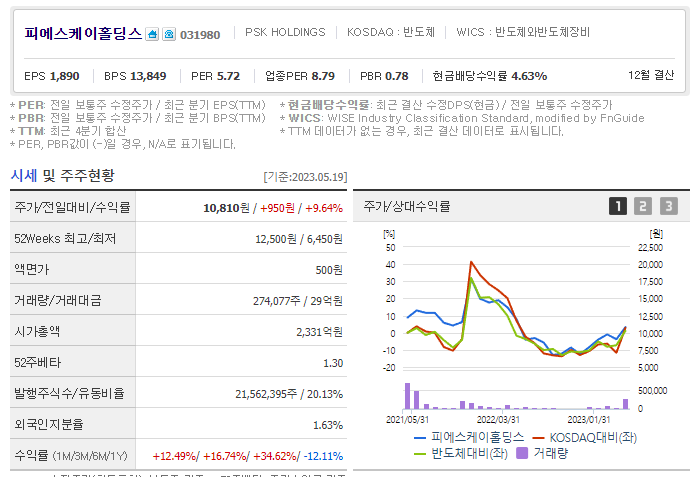The height and width of the screenshot is (477, 700).
Task: Click the 거래량/거래대금 row label
Action: (x=58, y=301)
